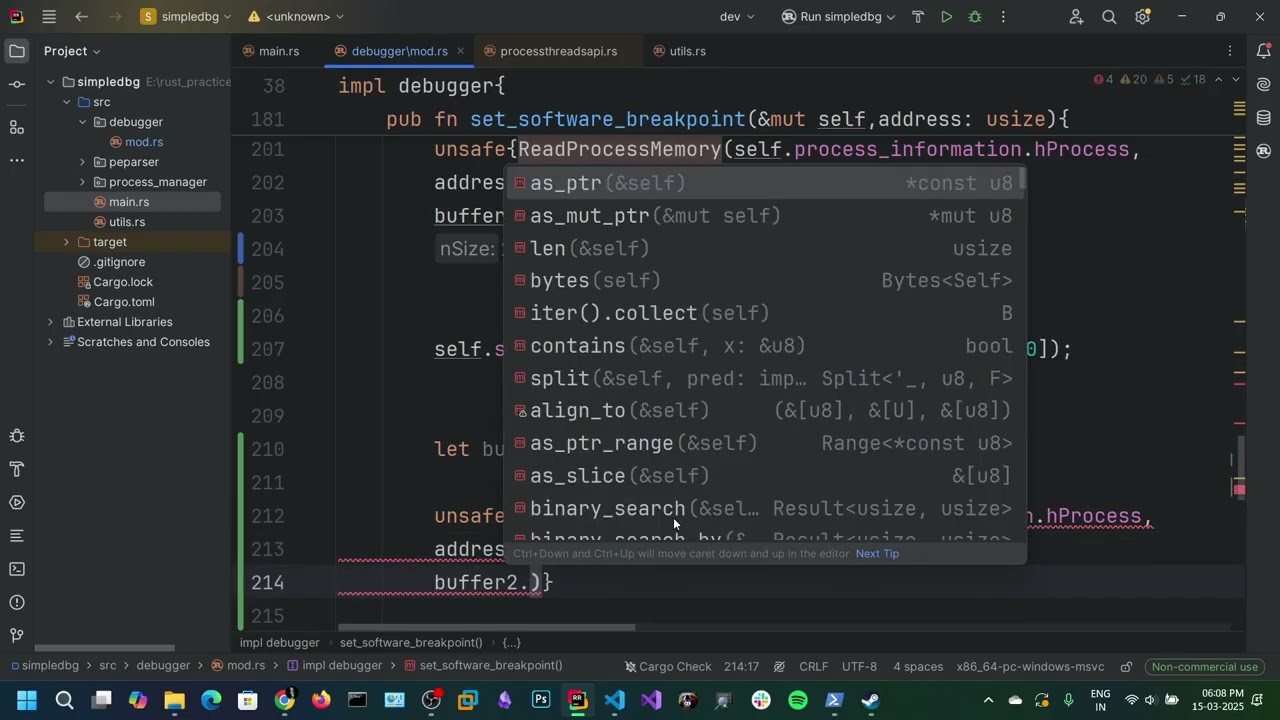Expand External Libraries node
This screenshot has width=1280, height=720.
(50, 322)
